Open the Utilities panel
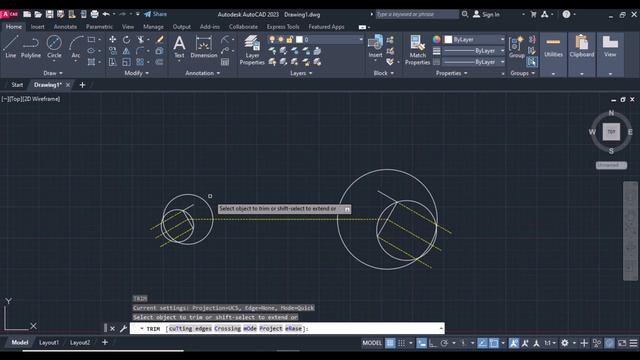640x360 pixels. tap(553, 54)
